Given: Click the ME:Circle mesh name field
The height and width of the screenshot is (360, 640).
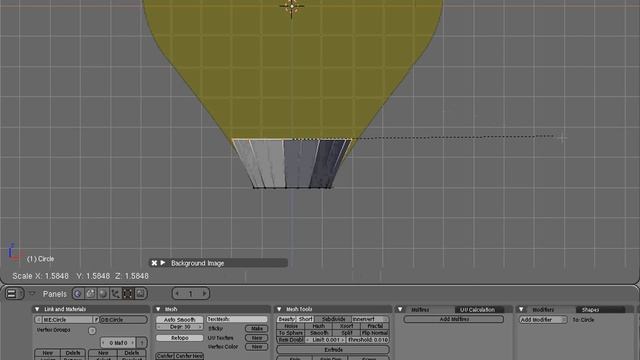Looking at the screenshot, I should click(67, 320).
